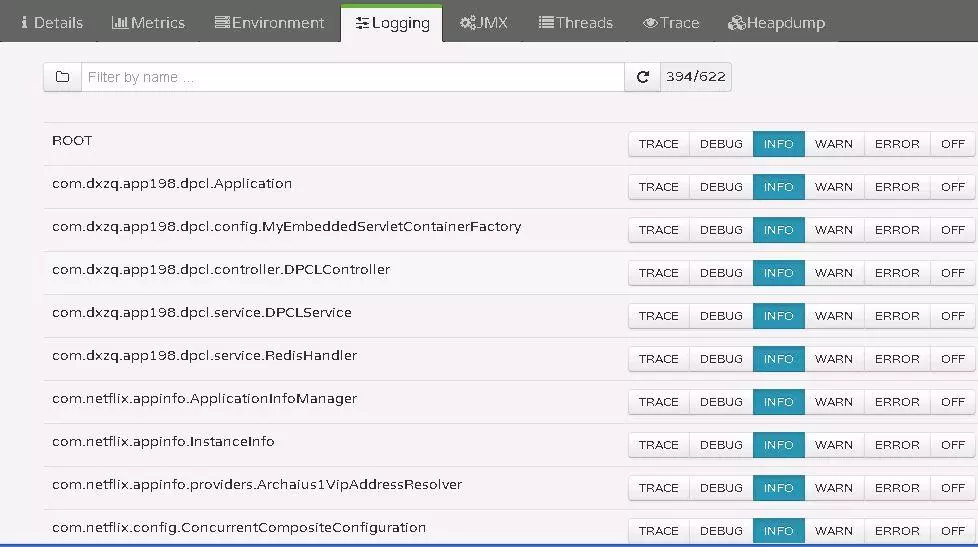Open the JMX tab

point(484,22)
